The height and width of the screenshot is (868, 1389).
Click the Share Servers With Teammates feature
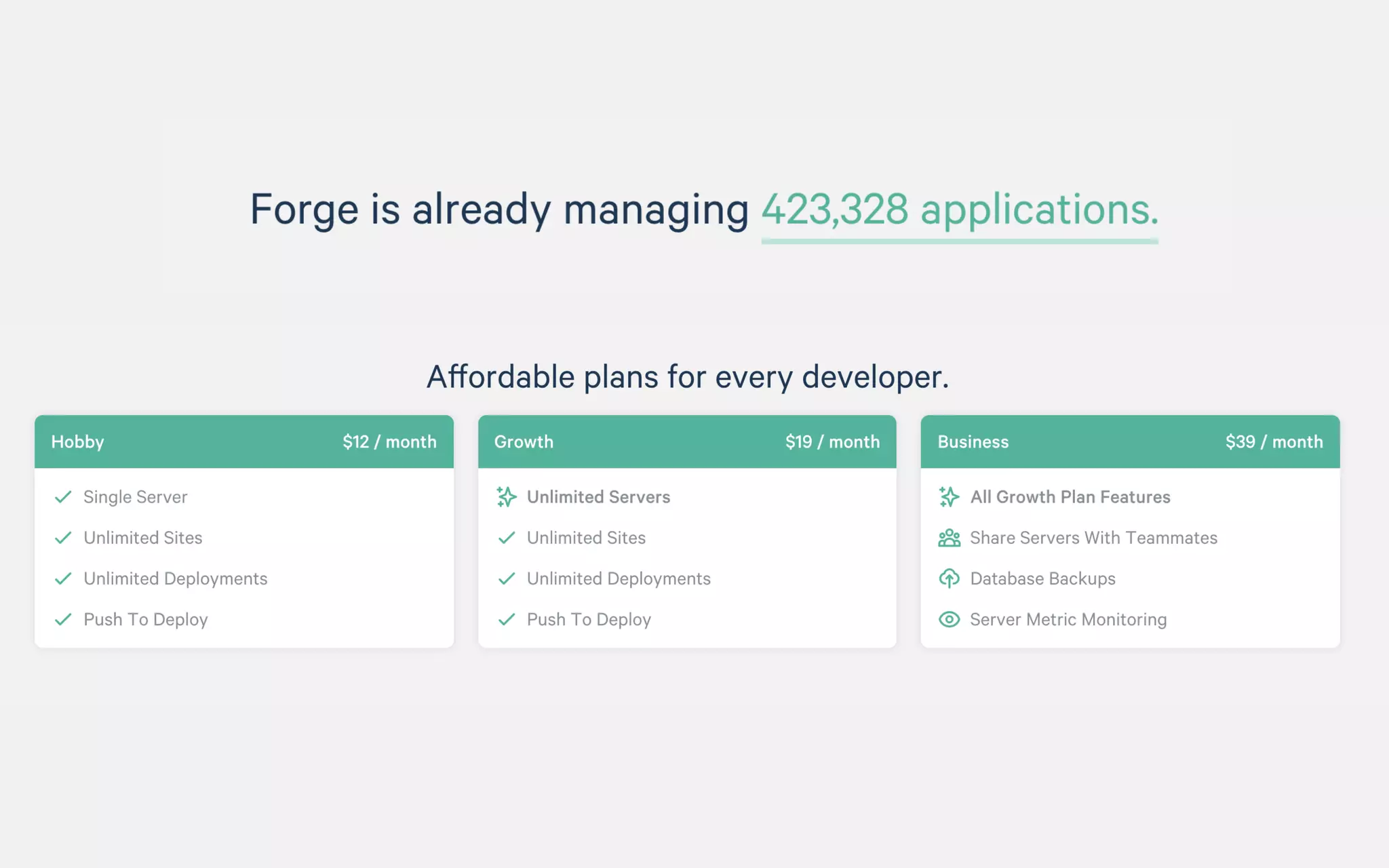[1093, 538]
